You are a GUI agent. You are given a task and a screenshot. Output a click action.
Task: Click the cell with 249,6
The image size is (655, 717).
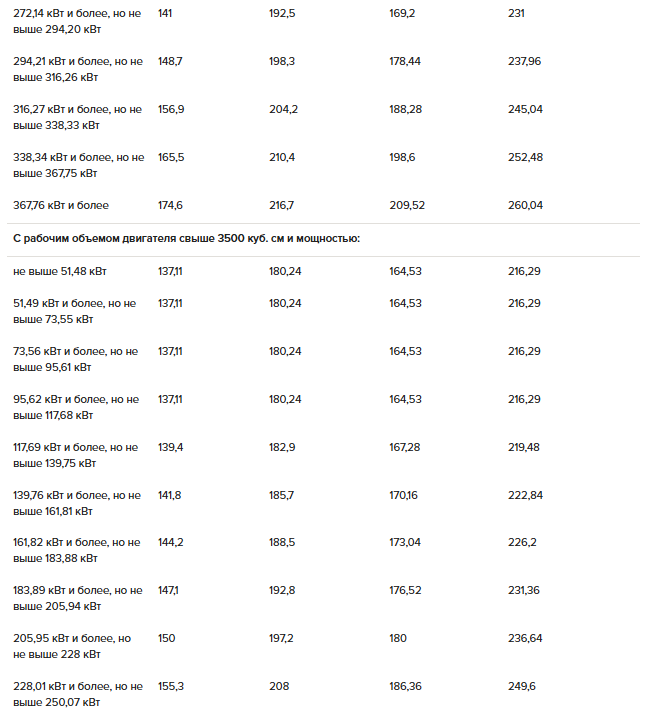click(x=521, y=686)
